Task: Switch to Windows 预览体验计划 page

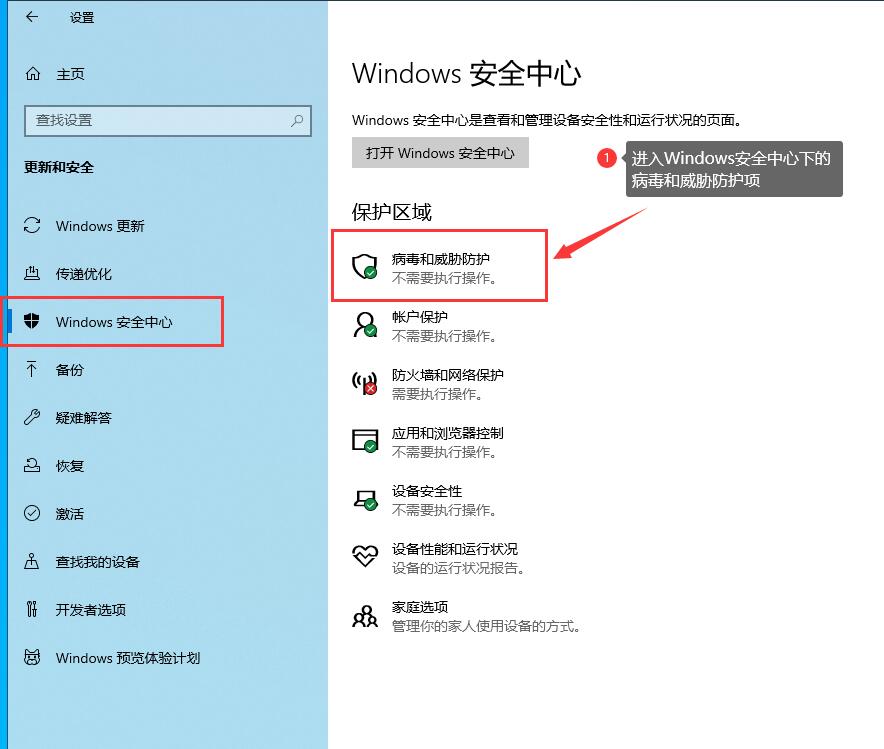Action: [x=127, y=658]
